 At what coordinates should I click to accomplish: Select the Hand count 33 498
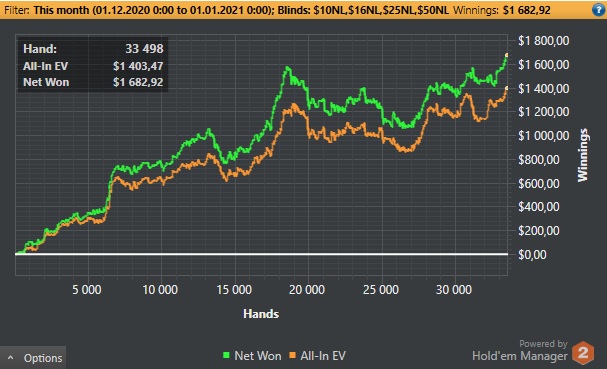click(144, 49)
